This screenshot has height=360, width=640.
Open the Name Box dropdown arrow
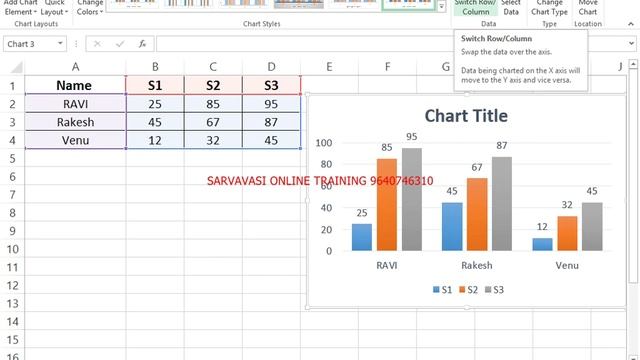60,43
